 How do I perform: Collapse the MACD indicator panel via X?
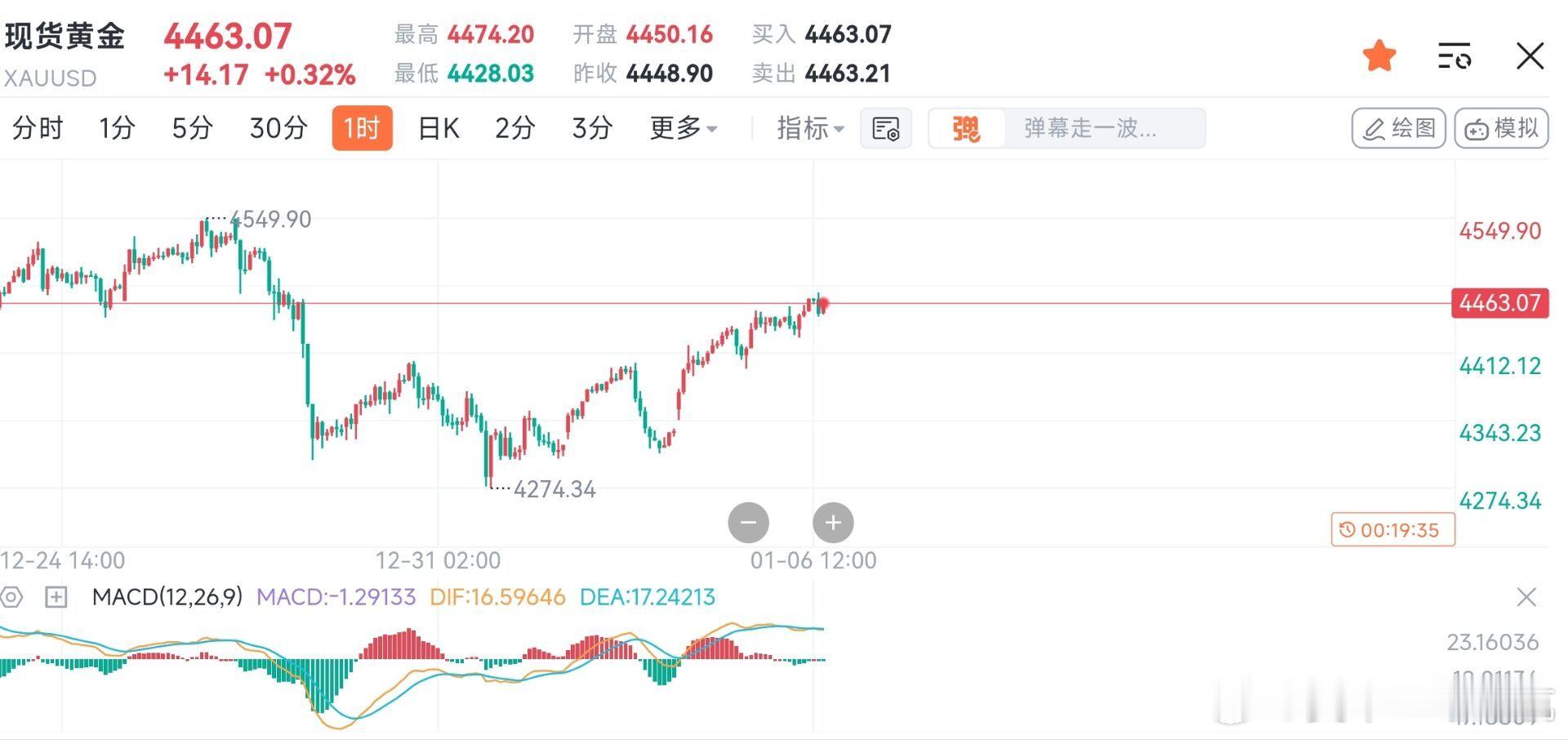(1526, 597)
